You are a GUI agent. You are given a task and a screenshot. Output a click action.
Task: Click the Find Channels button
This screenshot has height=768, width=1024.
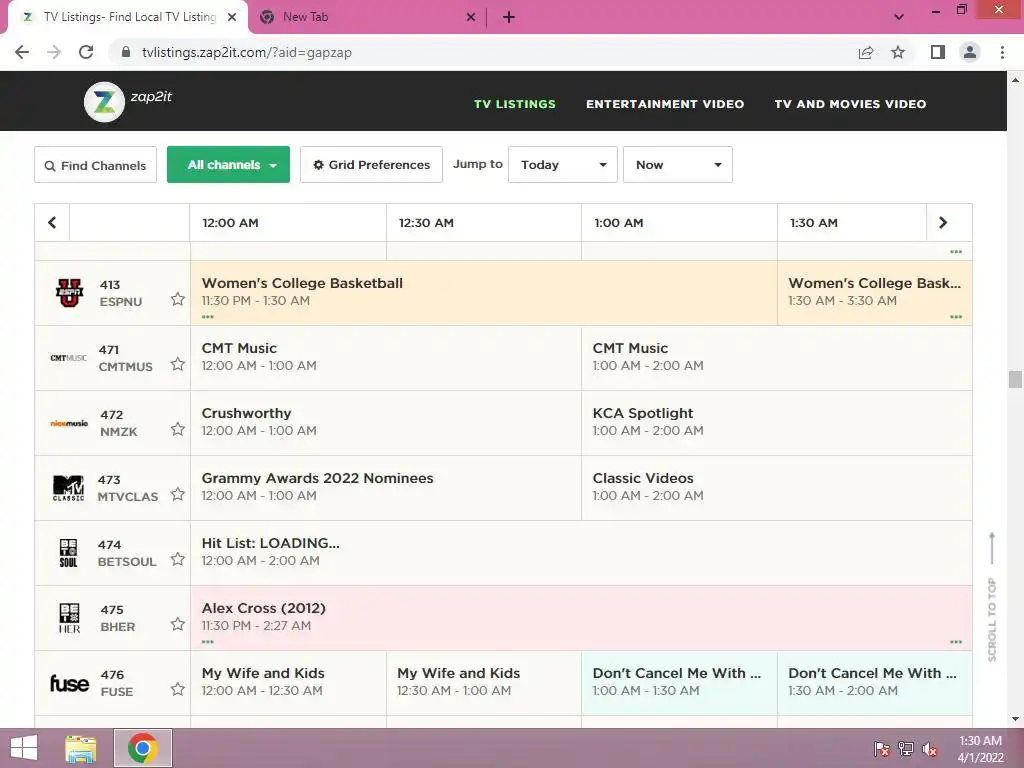click(x=95, y=165)
